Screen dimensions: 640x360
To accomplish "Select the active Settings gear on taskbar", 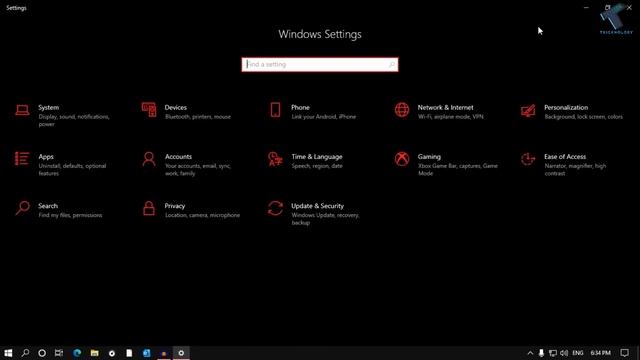I will point(181,353).
